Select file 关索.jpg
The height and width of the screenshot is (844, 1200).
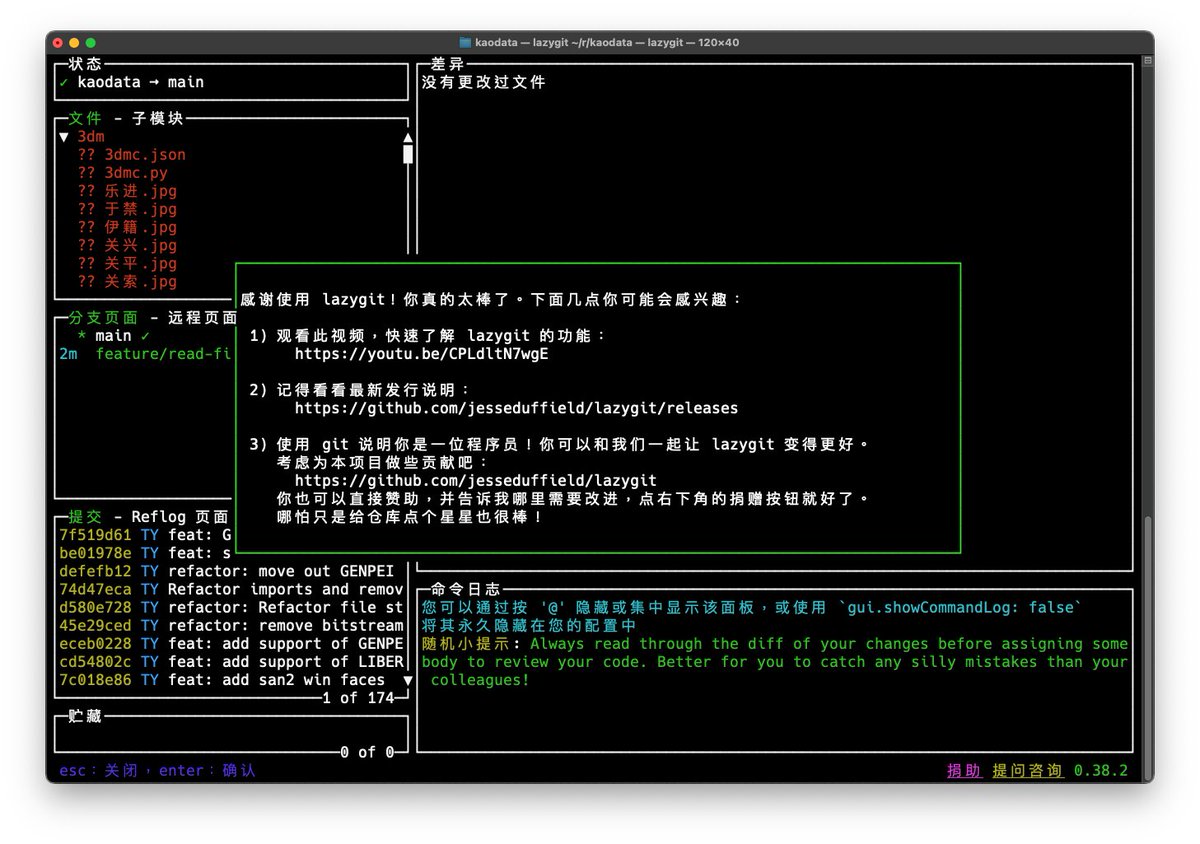pyautogui.click(x=127, y=282)
